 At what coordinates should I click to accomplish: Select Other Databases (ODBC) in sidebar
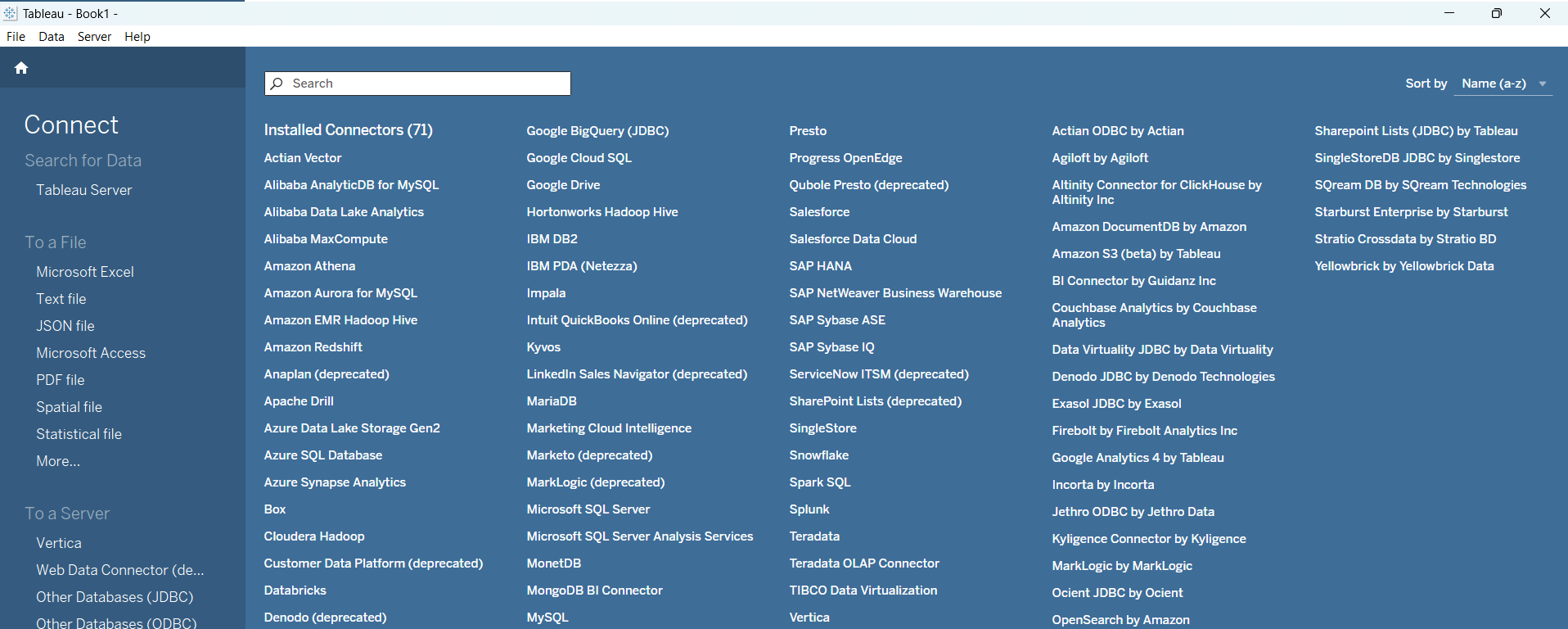(x=116, y=622)
